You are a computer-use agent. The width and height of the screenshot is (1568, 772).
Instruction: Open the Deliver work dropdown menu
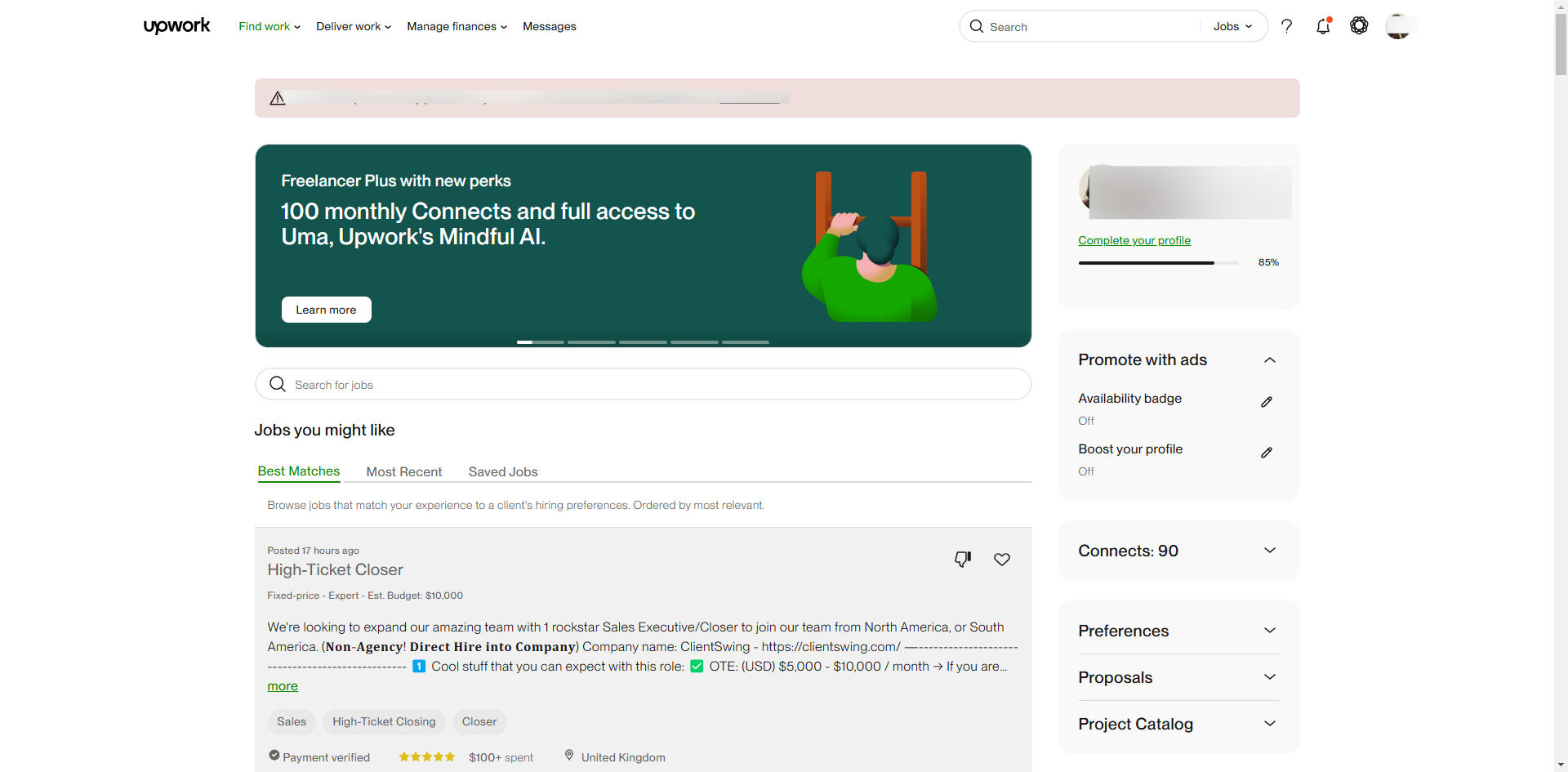tap(354, 26)
